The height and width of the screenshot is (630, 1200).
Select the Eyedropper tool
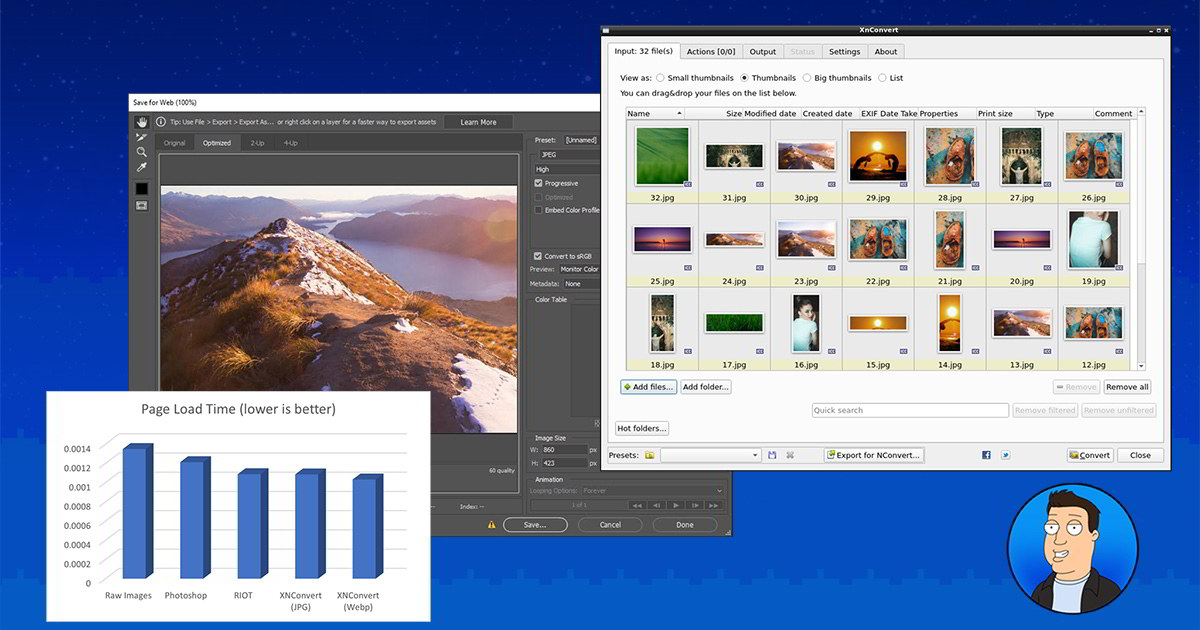(141, 165)
